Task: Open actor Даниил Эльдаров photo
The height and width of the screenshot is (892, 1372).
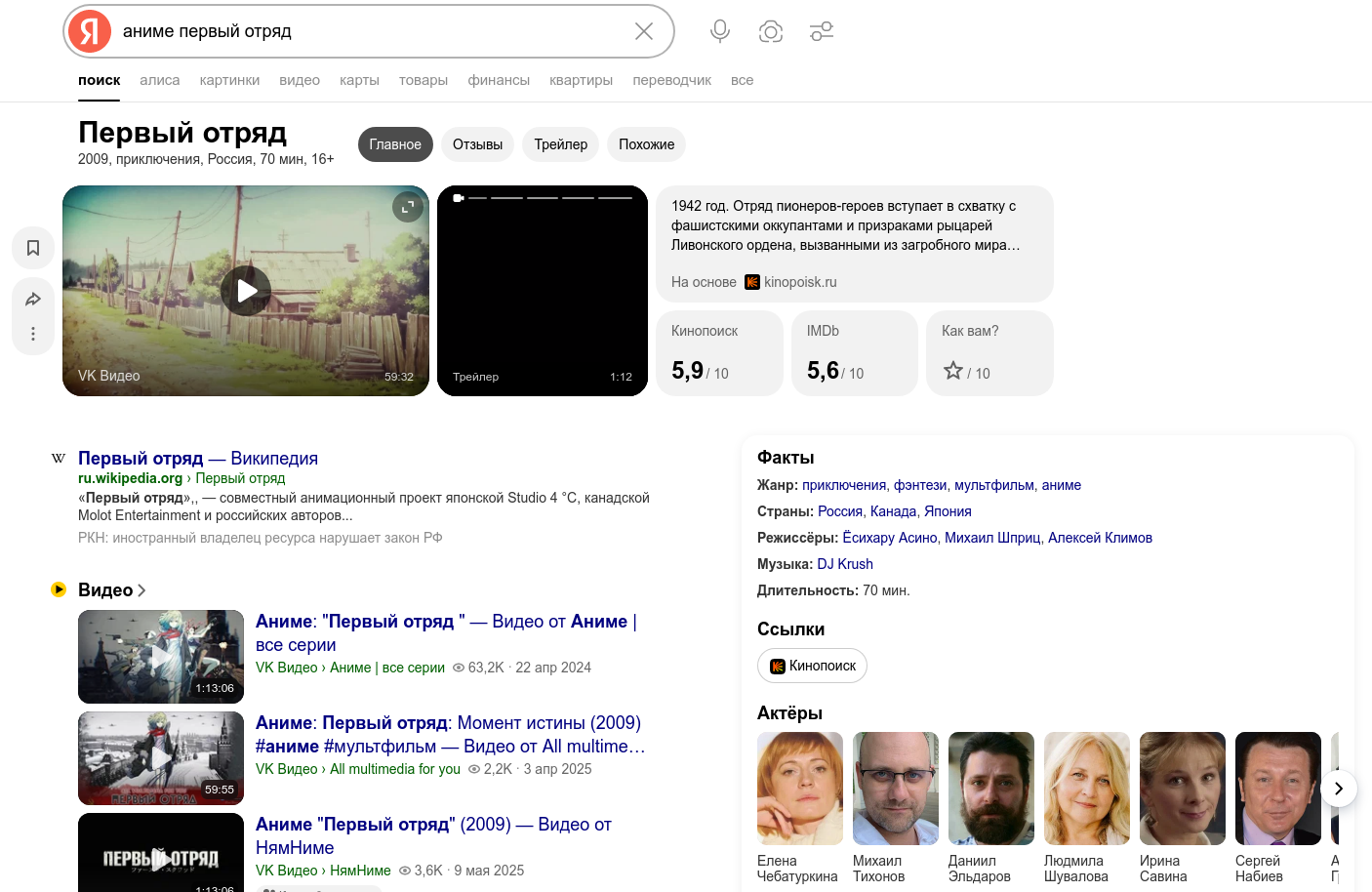Action: click(x=991, y=789)
